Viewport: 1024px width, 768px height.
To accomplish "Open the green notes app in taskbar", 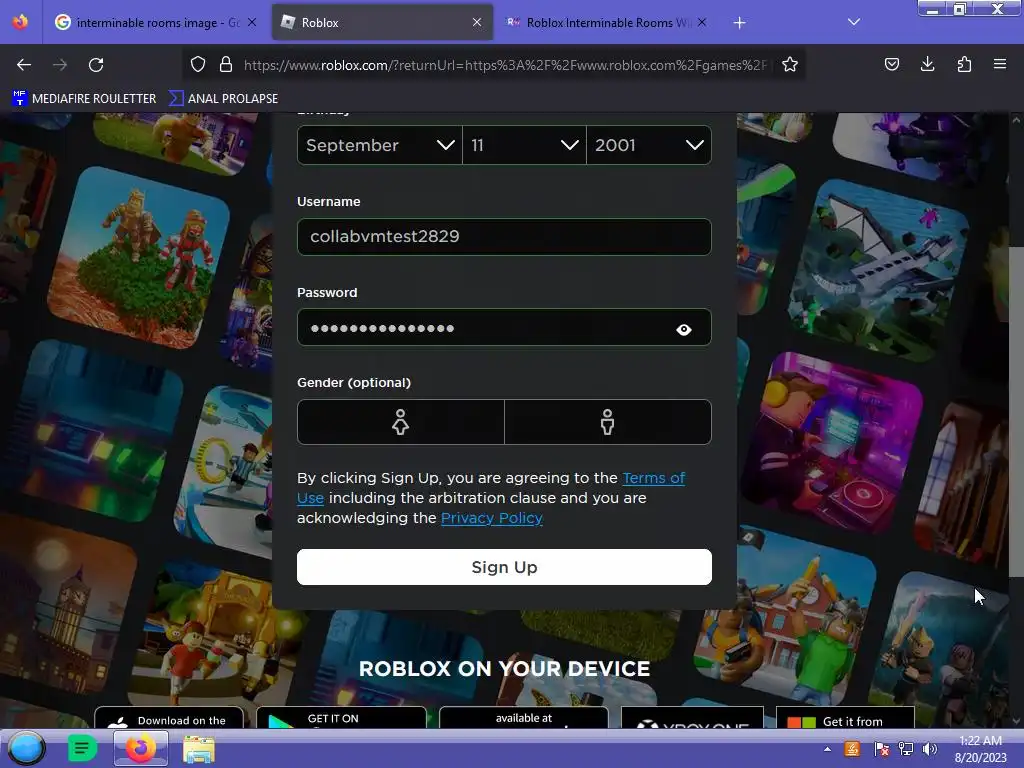I will [x=82, y=748].
